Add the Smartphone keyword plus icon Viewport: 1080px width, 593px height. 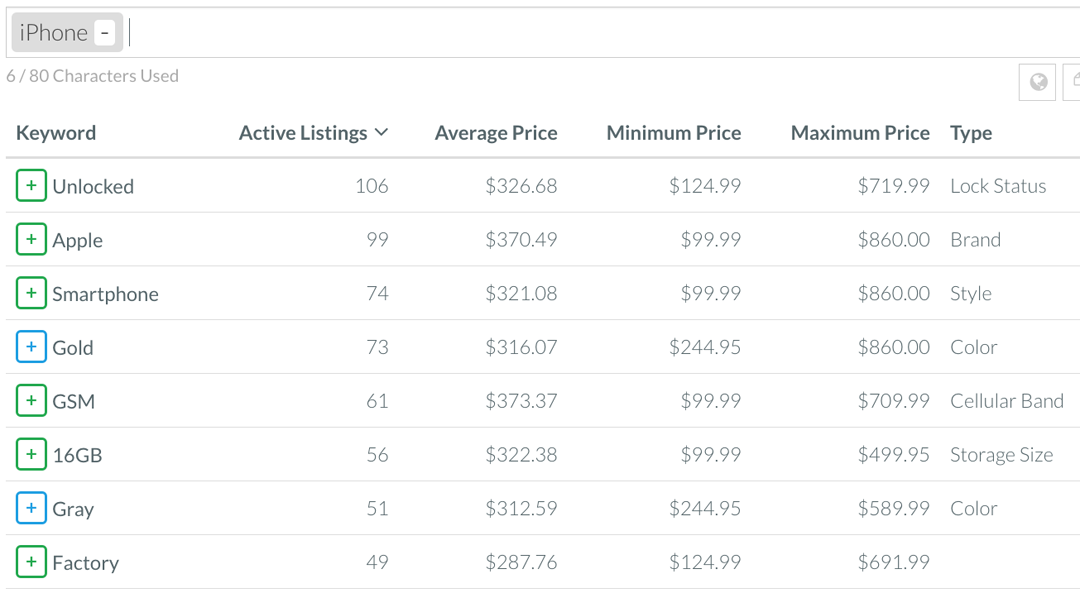pos(31,293)
